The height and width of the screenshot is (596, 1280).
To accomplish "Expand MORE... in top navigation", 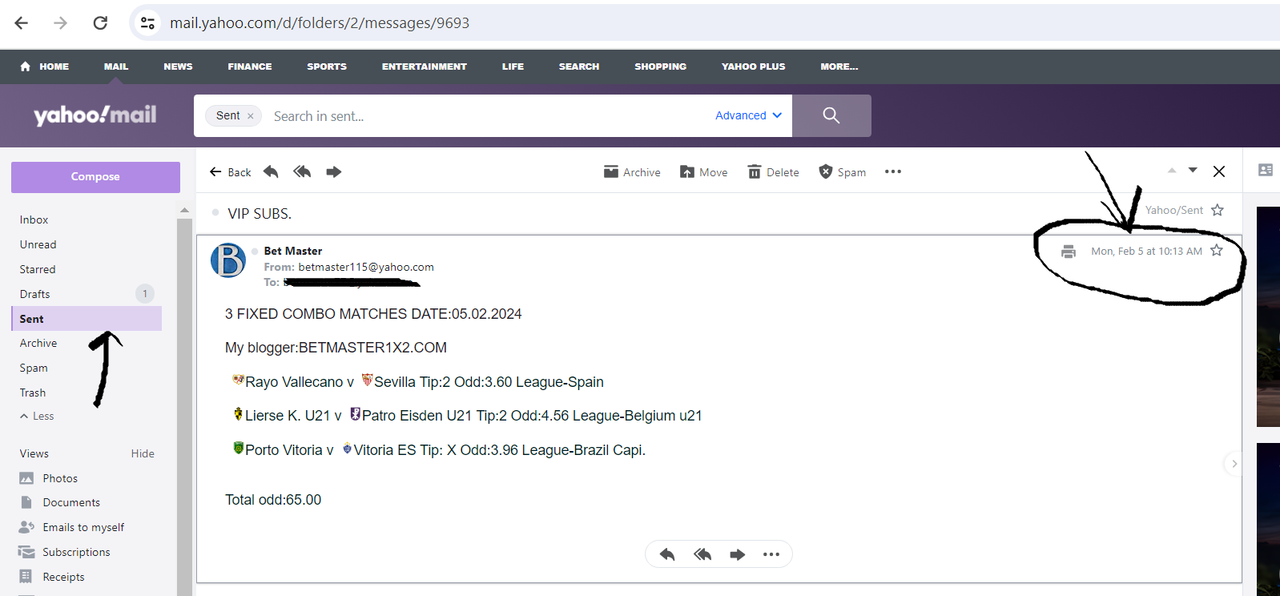I will [839, 66].
